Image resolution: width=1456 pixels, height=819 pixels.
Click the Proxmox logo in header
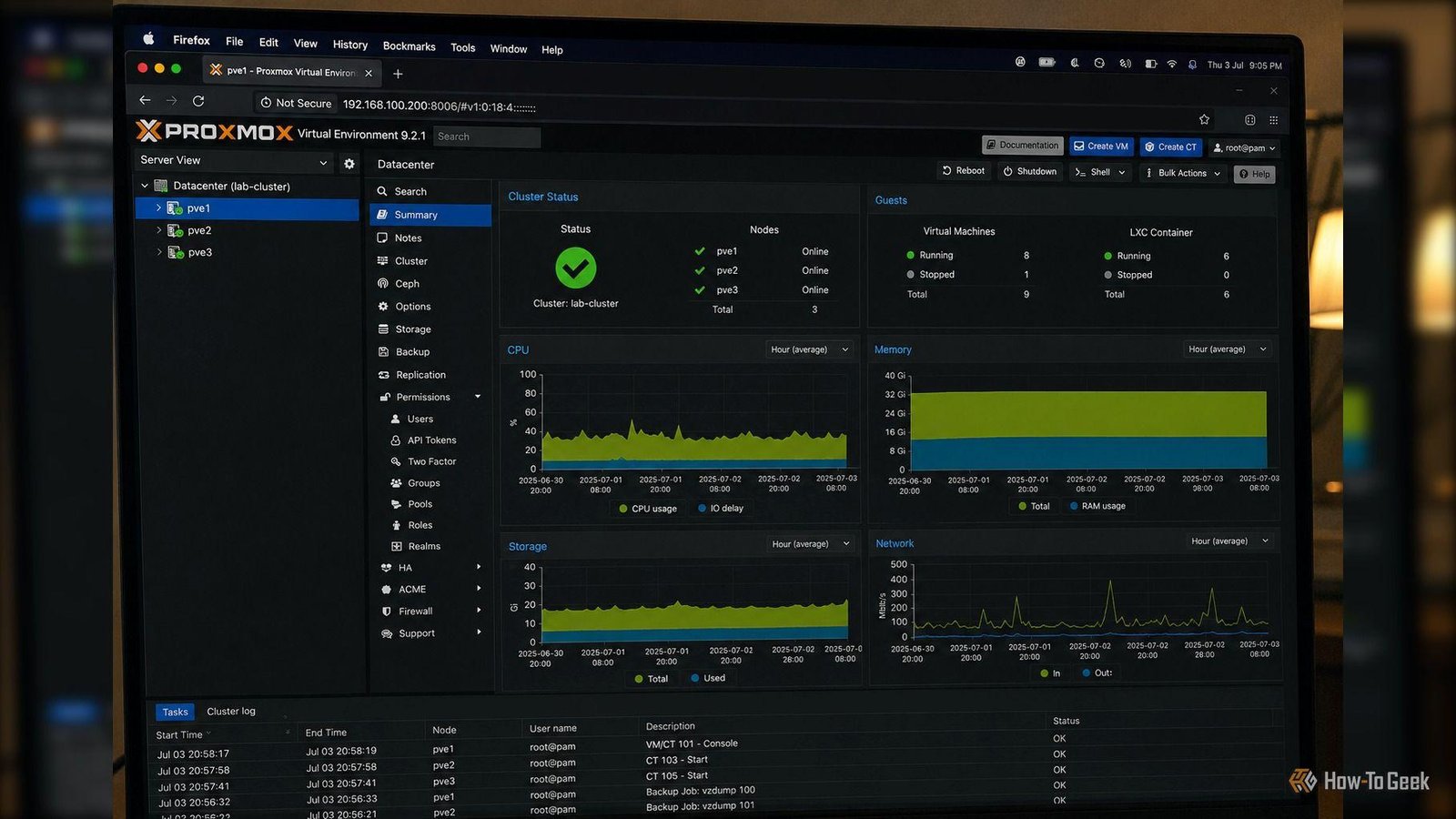(215, 132)
